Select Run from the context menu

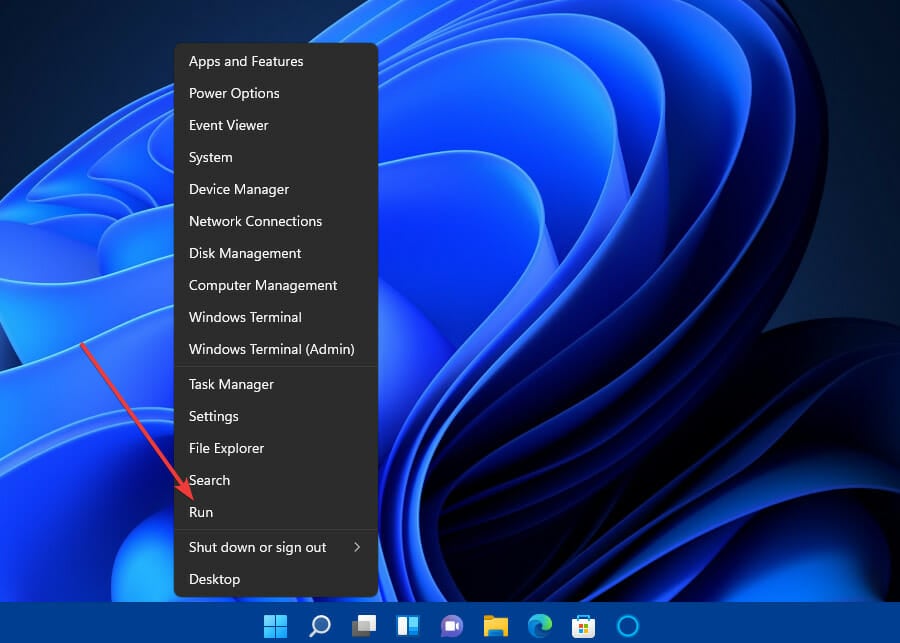coord(201,512)
